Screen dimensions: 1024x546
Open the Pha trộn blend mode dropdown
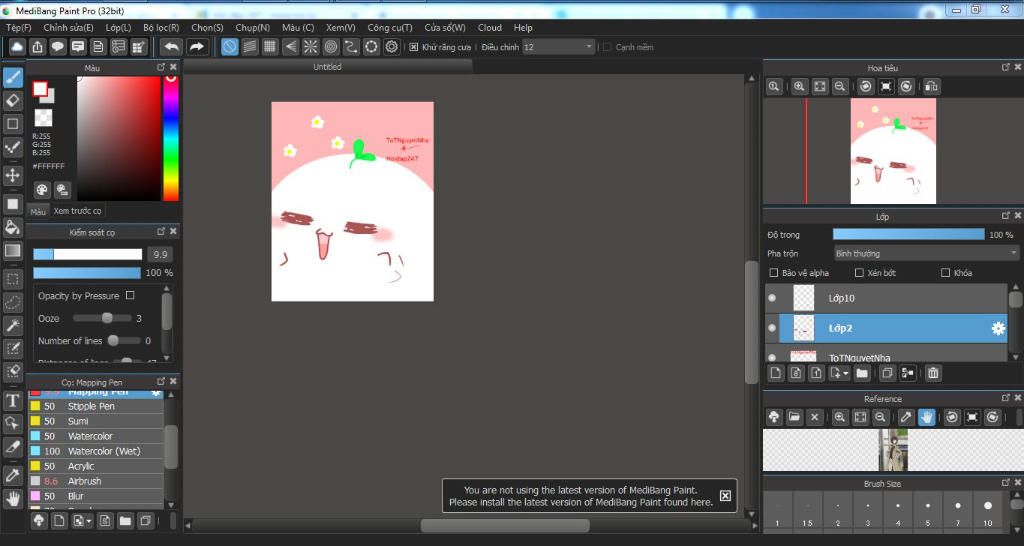926,253
